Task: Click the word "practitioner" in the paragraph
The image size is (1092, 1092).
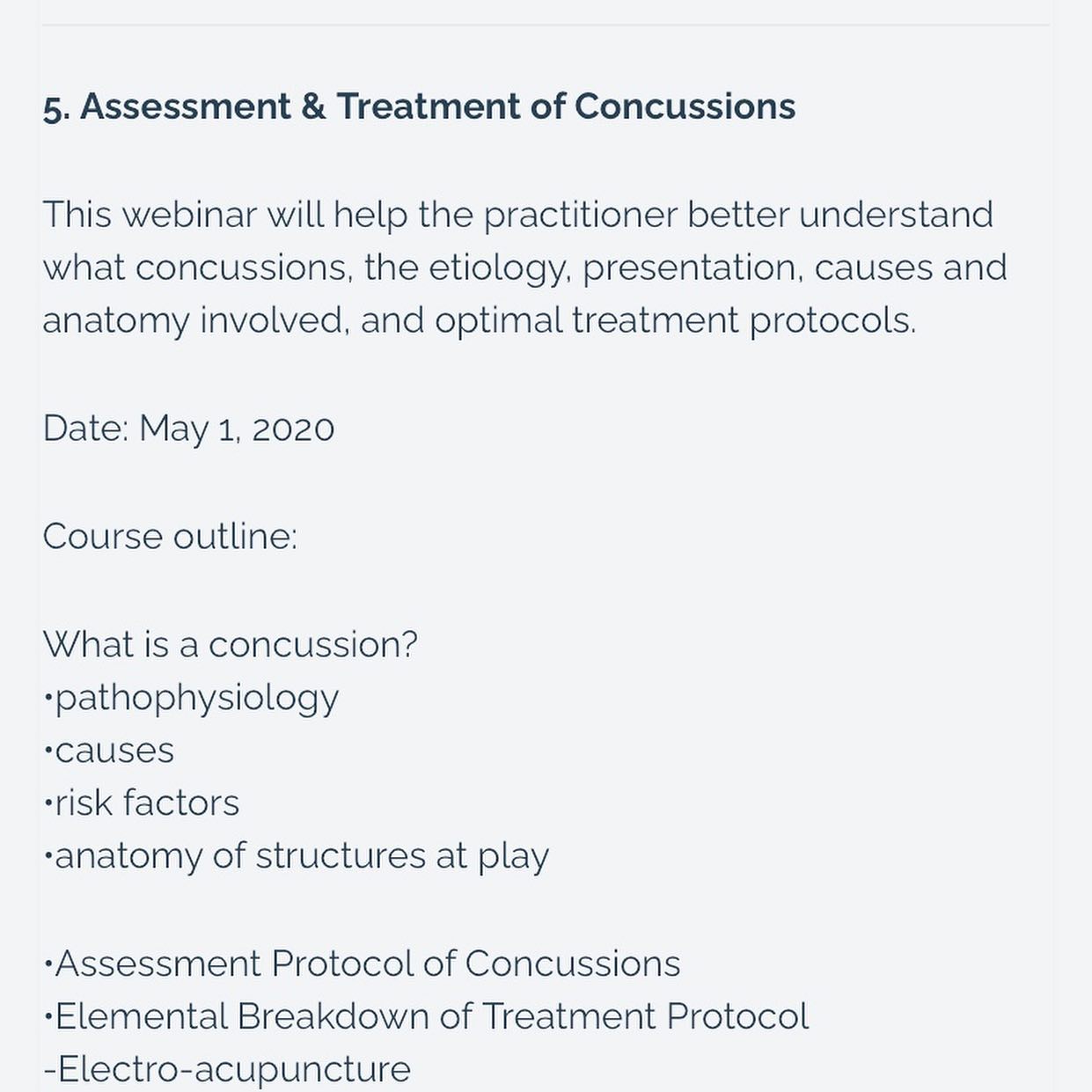Action: pyautogui.click(x=580, y=216)
